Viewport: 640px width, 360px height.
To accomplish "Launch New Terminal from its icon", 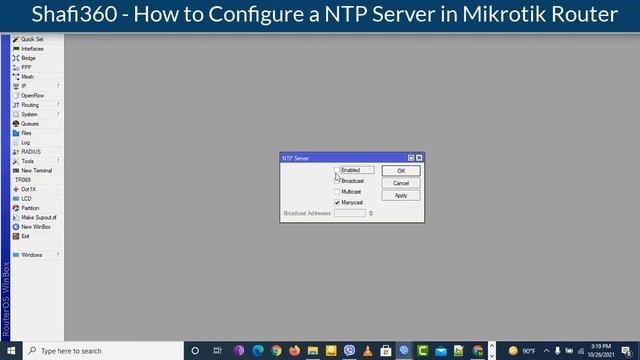I will [x=16, y=171].
